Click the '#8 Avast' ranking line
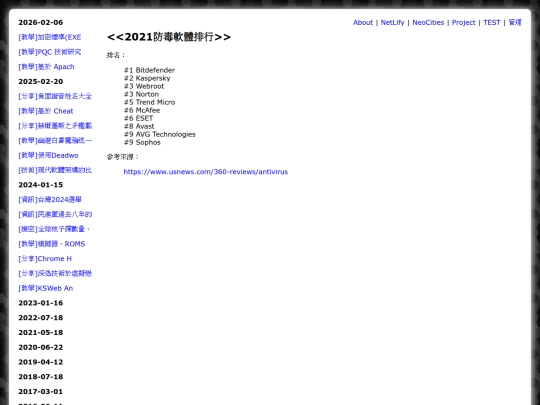The height and width of the screenshot is (405, 540). point(139,126)
